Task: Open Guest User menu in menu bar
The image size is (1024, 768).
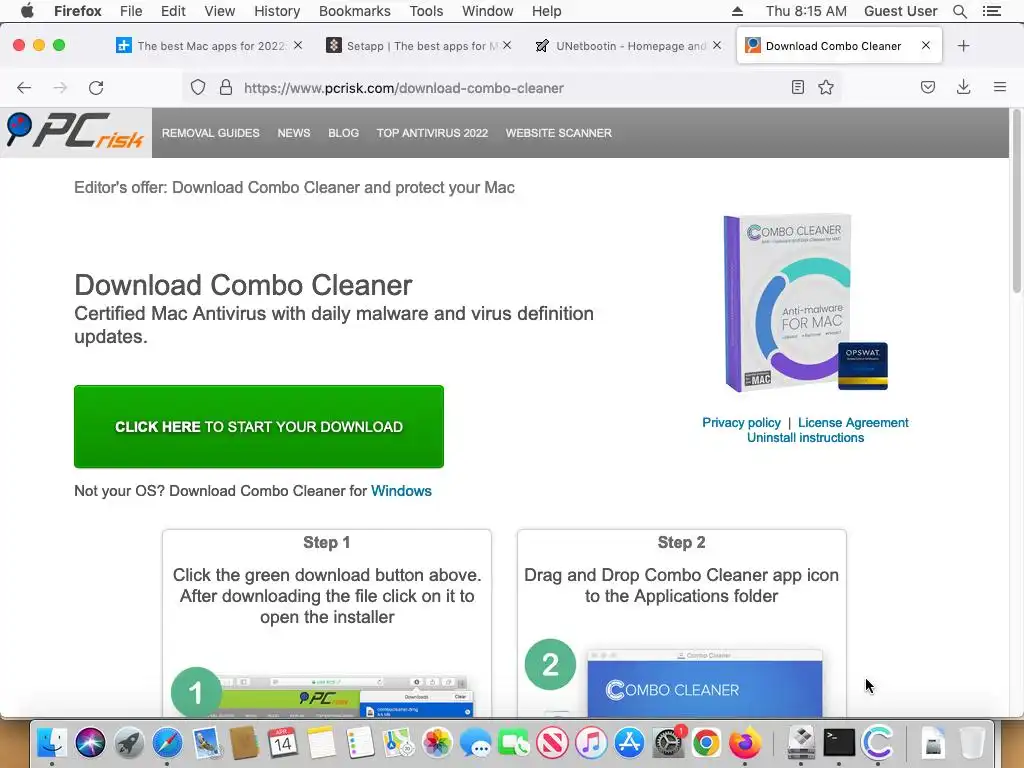Action: [901, 11]
